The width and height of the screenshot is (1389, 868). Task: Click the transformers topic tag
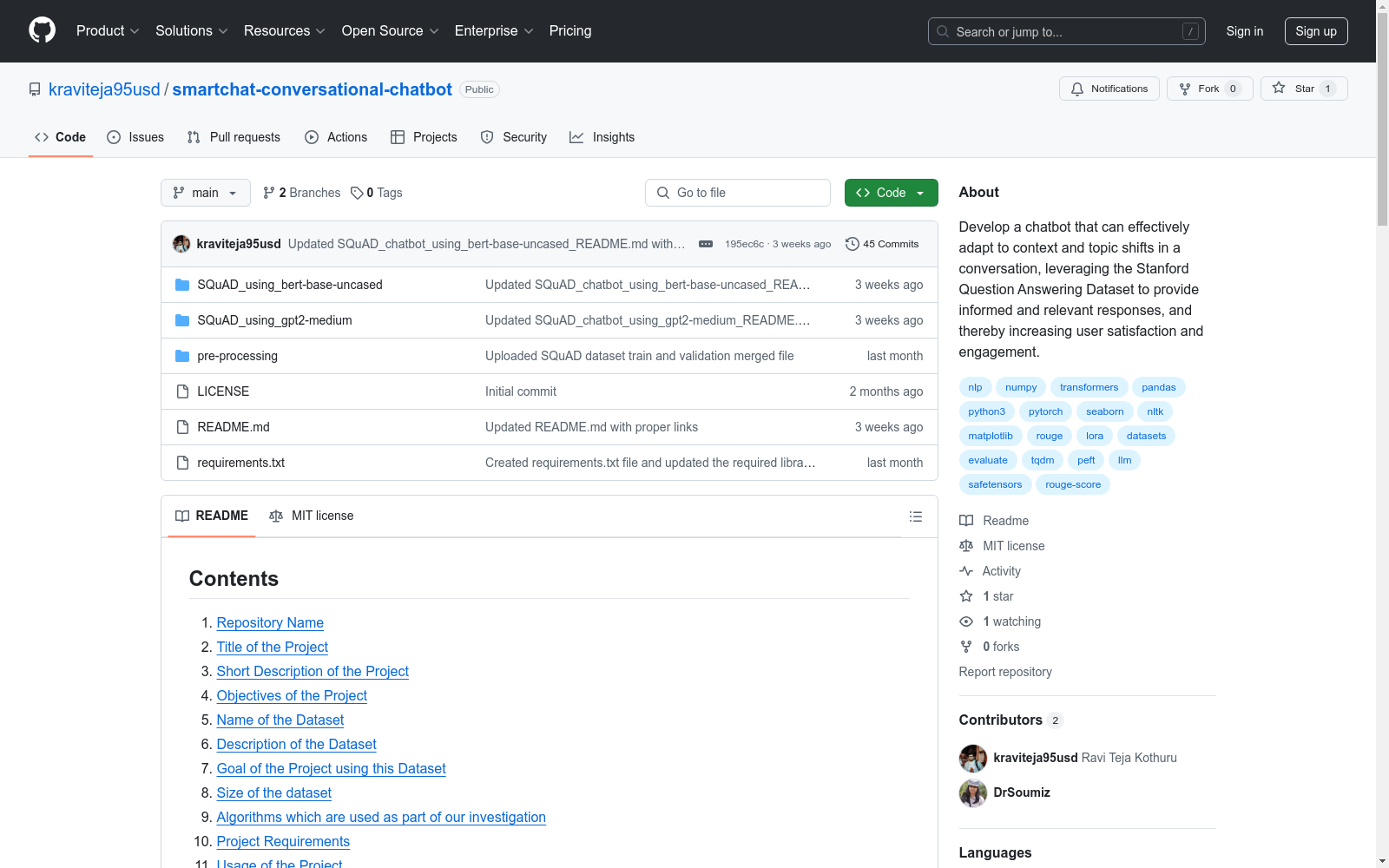(1089, 387)
